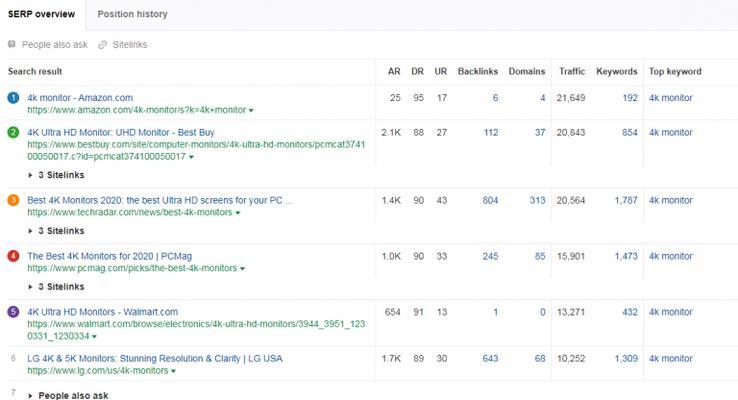Click the purple position 5 badge
738x400 pixels.
point(13,312)
